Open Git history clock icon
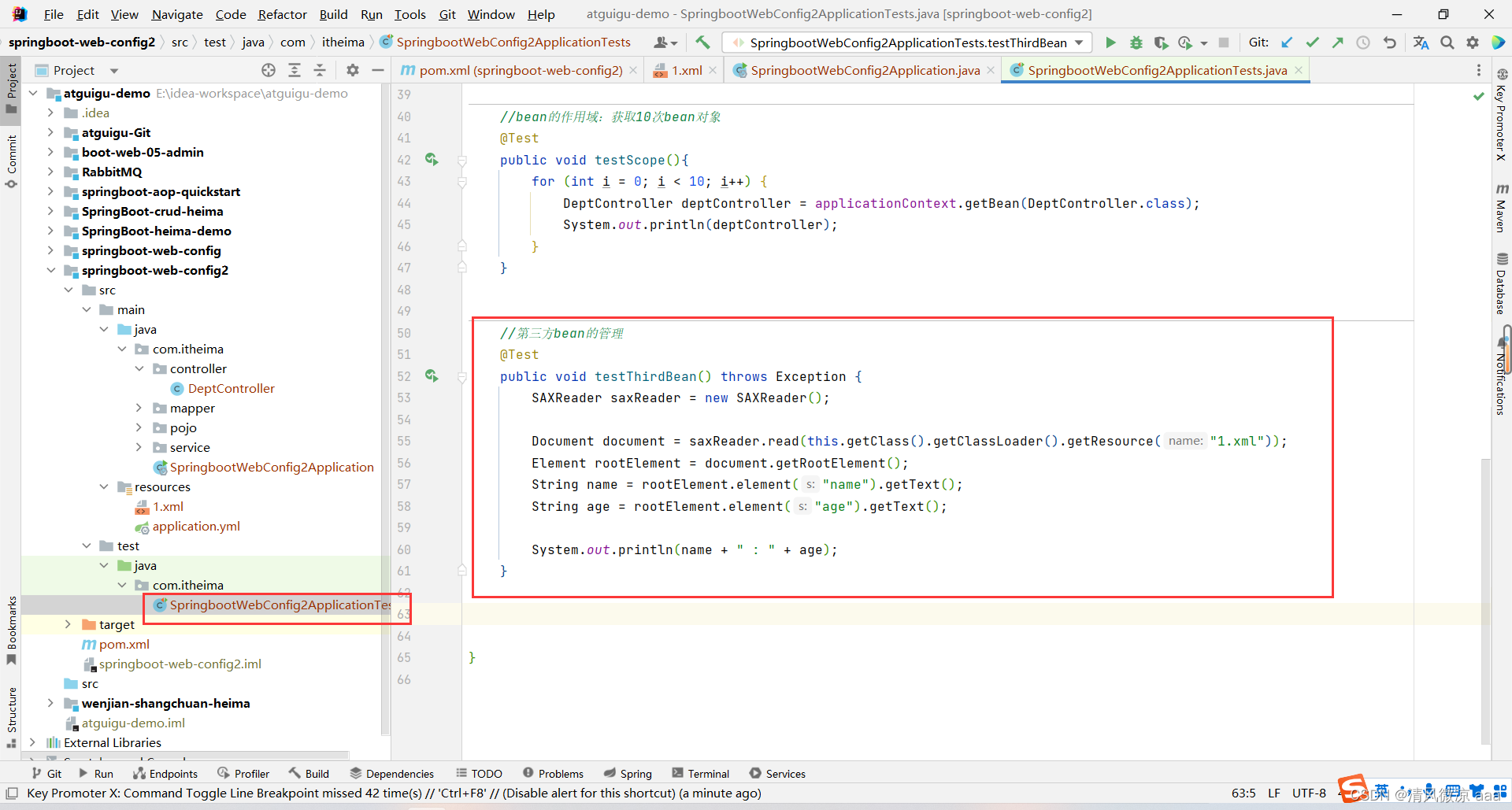Image resolution: width=1512 pixels, height=810 pixels. [x=1363, y=43]
